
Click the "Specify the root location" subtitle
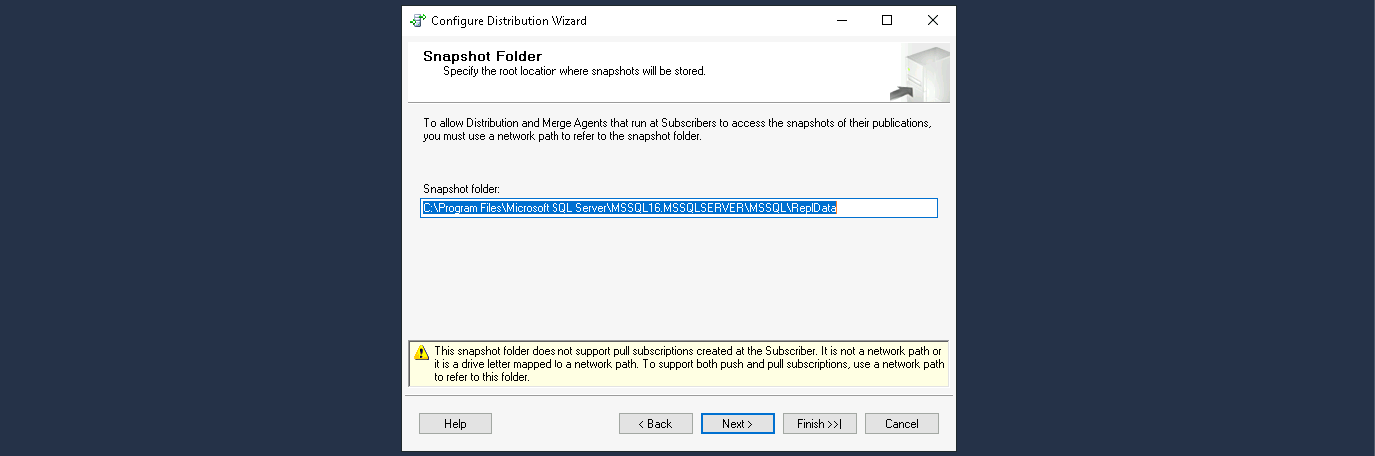pos(574,71)
